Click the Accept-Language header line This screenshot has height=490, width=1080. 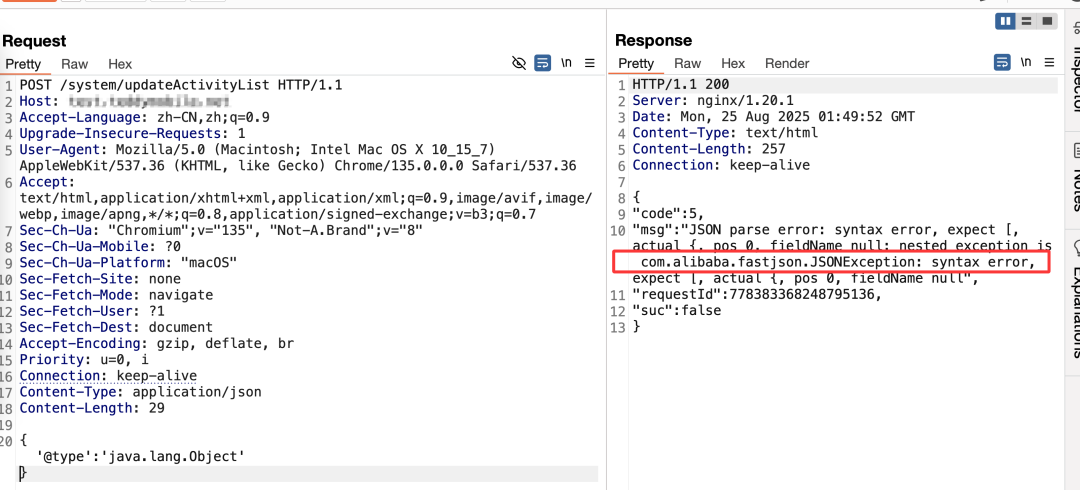pyautogui.click(x=145, y=117)
